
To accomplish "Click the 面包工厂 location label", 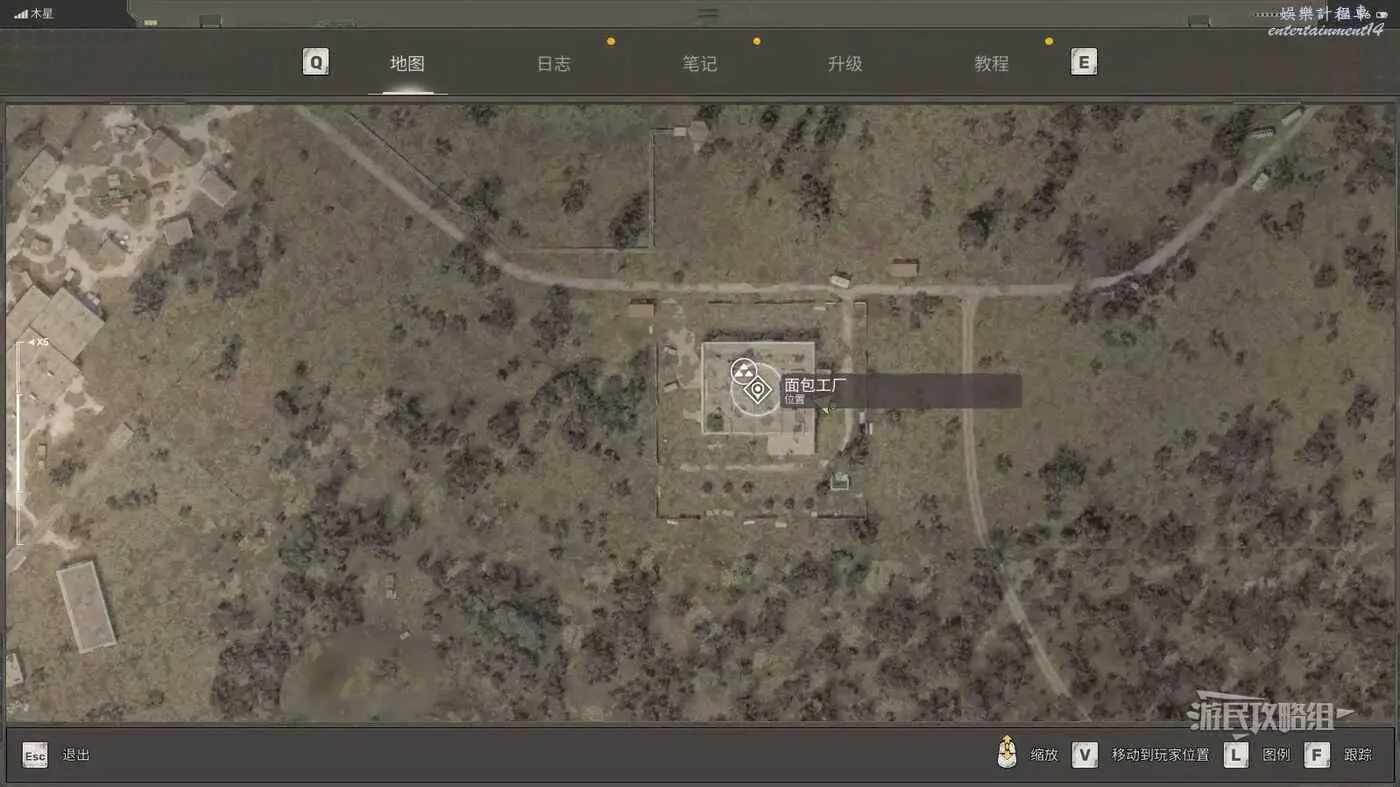I will point(815,385).
